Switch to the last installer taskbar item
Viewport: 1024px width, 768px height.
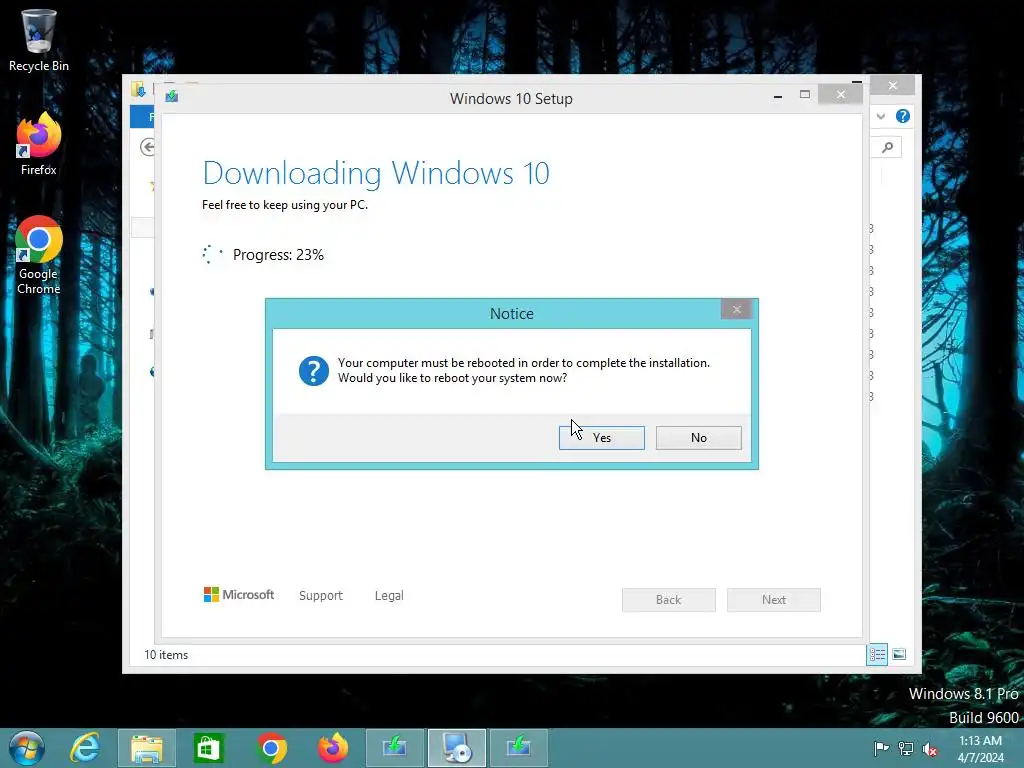coord(519,748)
